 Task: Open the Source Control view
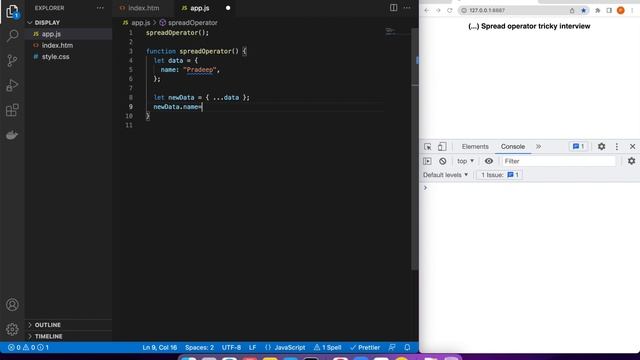12,60
